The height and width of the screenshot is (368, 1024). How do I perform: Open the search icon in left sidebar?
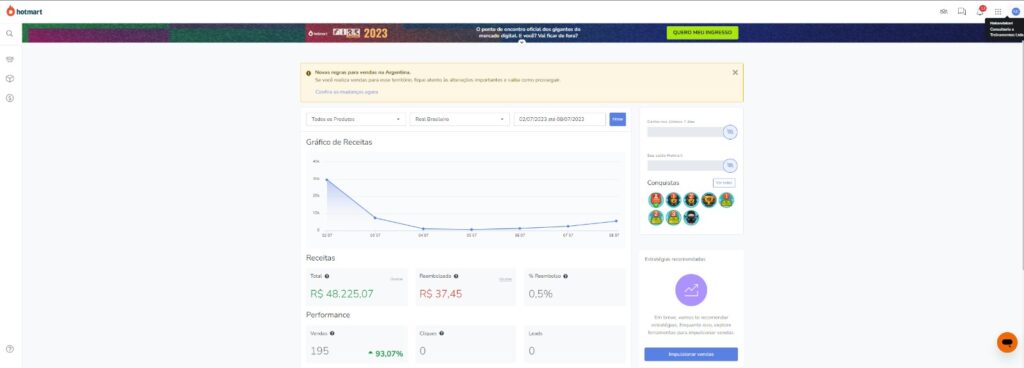(10, 33)
